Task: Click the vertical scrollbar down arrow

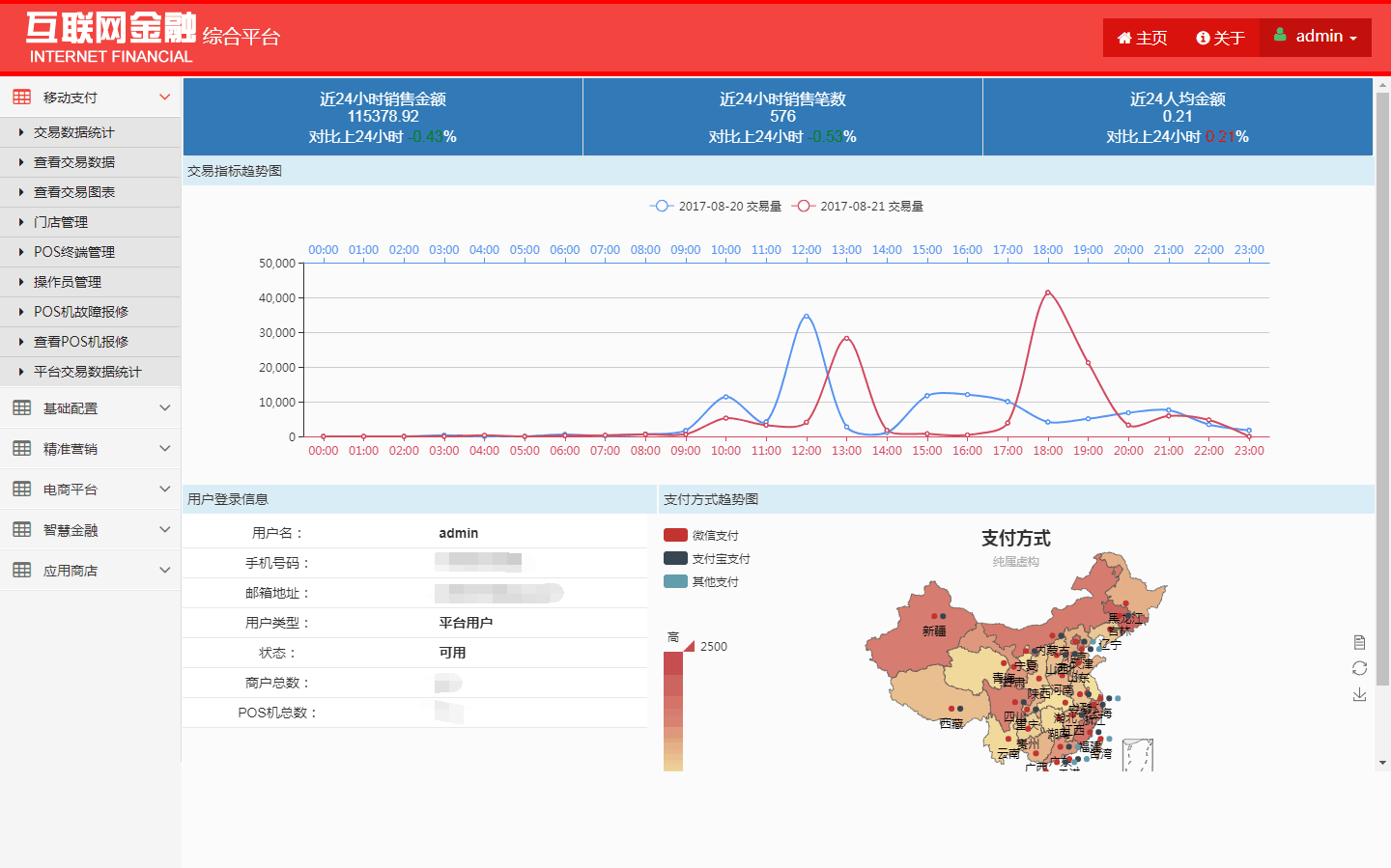Action: (x=1382, y=763)
